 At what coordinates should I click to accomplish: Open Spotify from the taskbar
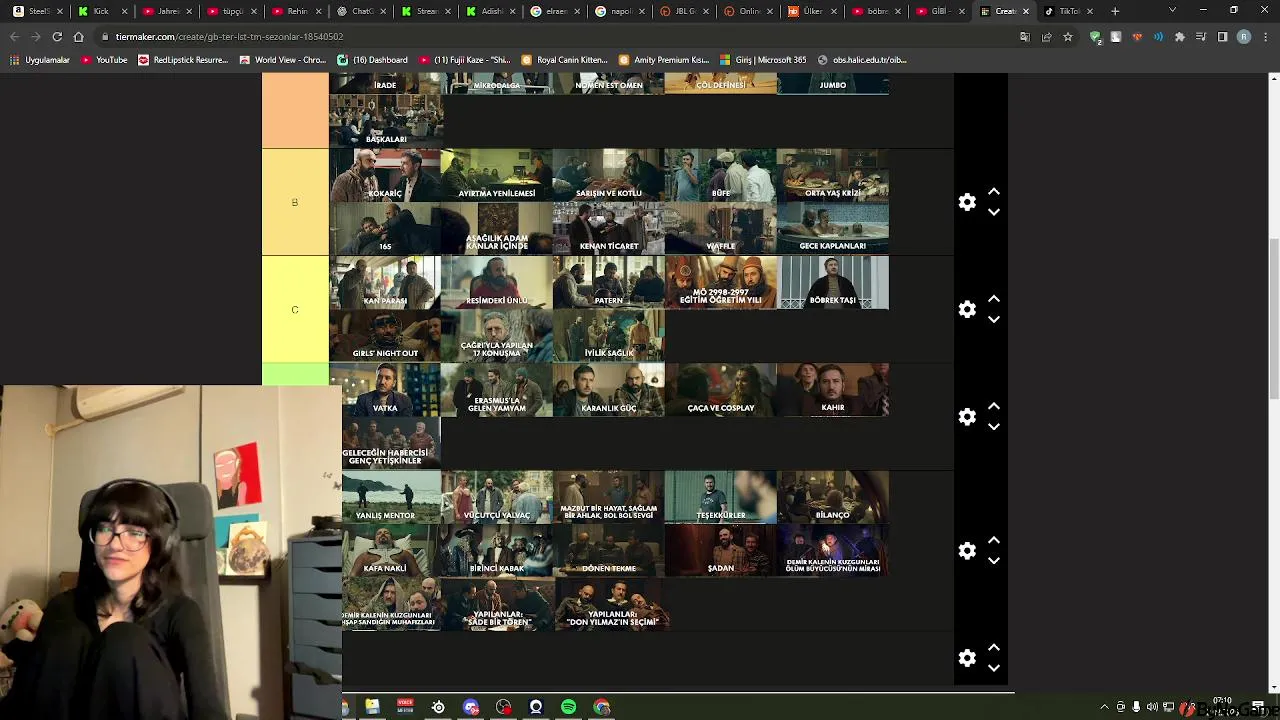tap(569, 707)
